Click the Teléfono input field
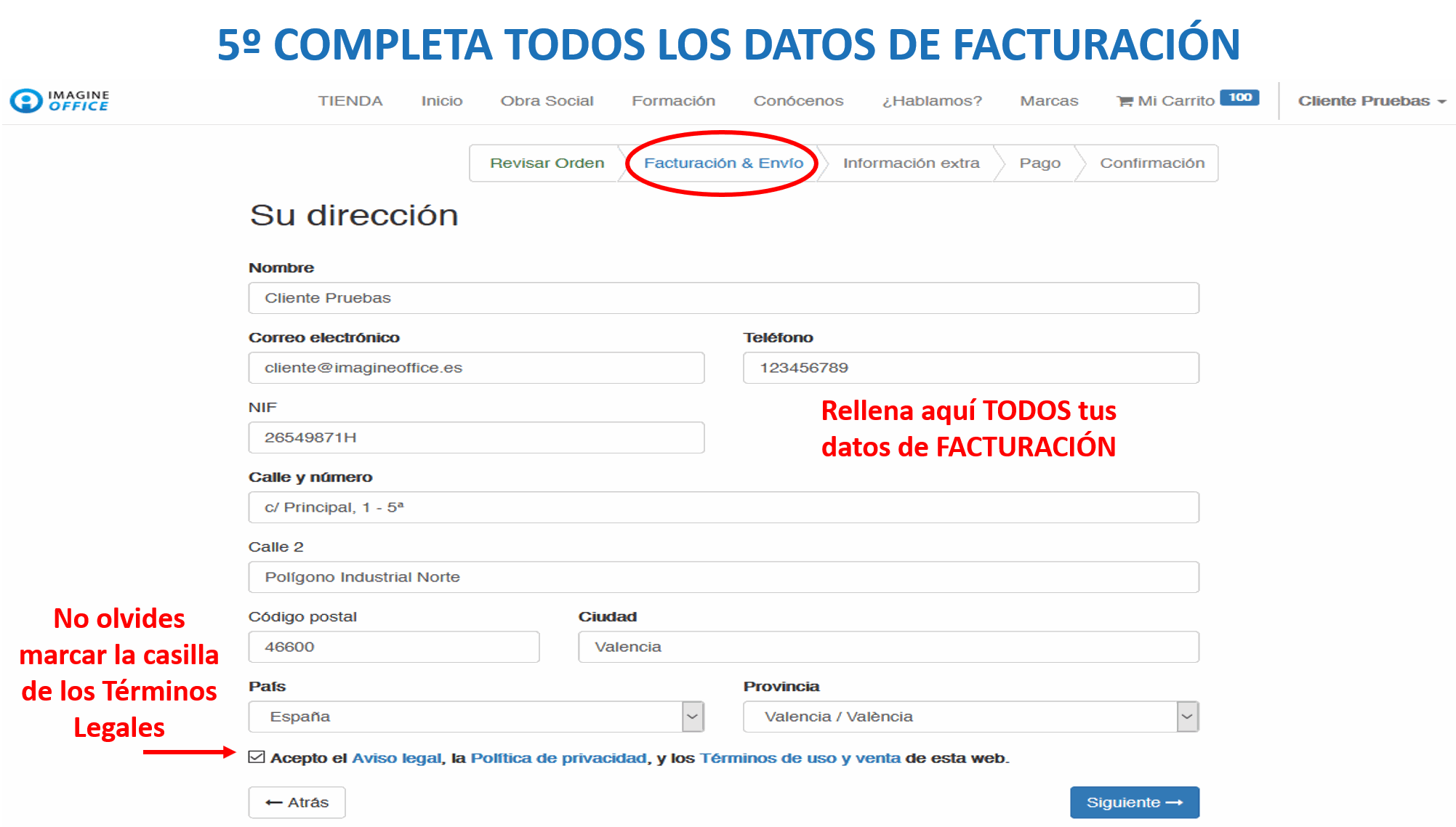 click(x=970, y=368)
